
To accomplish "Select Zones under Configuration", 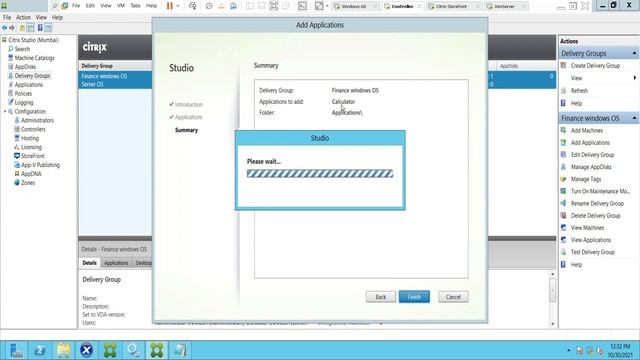I will tap(28, 183).
